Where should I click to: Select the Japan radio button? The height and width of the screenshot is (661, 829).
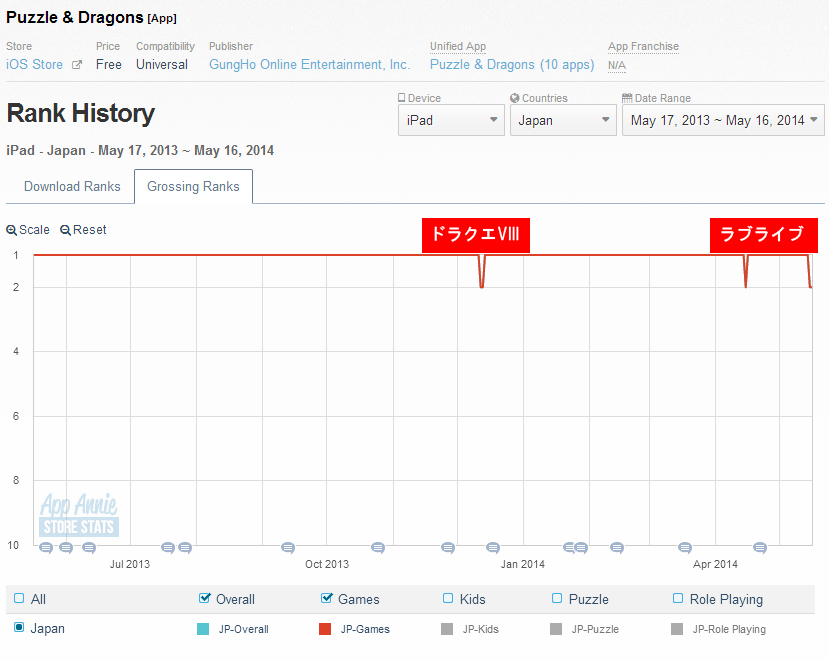(x=19, y=628)
